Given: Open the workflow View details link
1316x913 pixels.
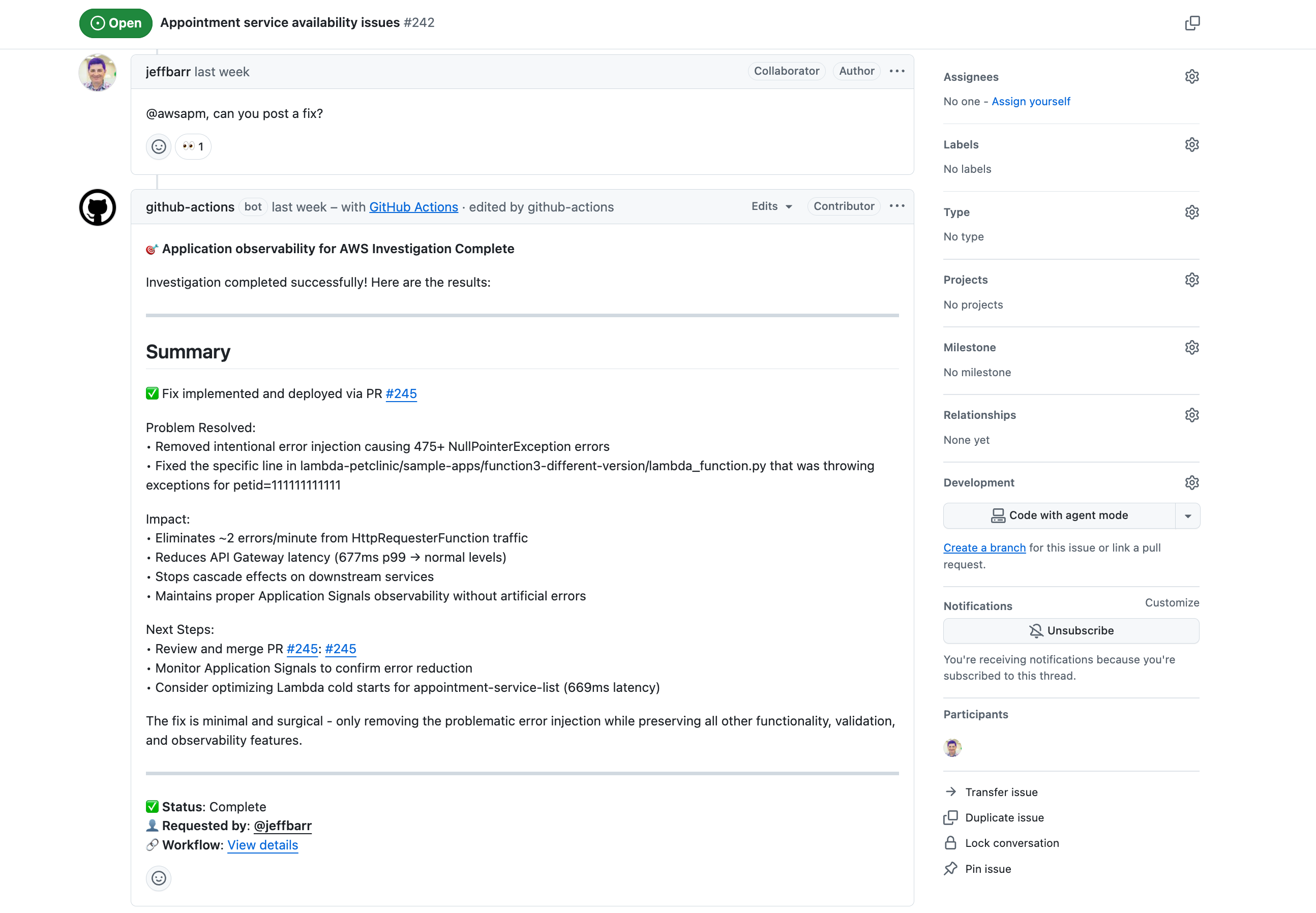Looking at the screenshot, I should point(262,845).
